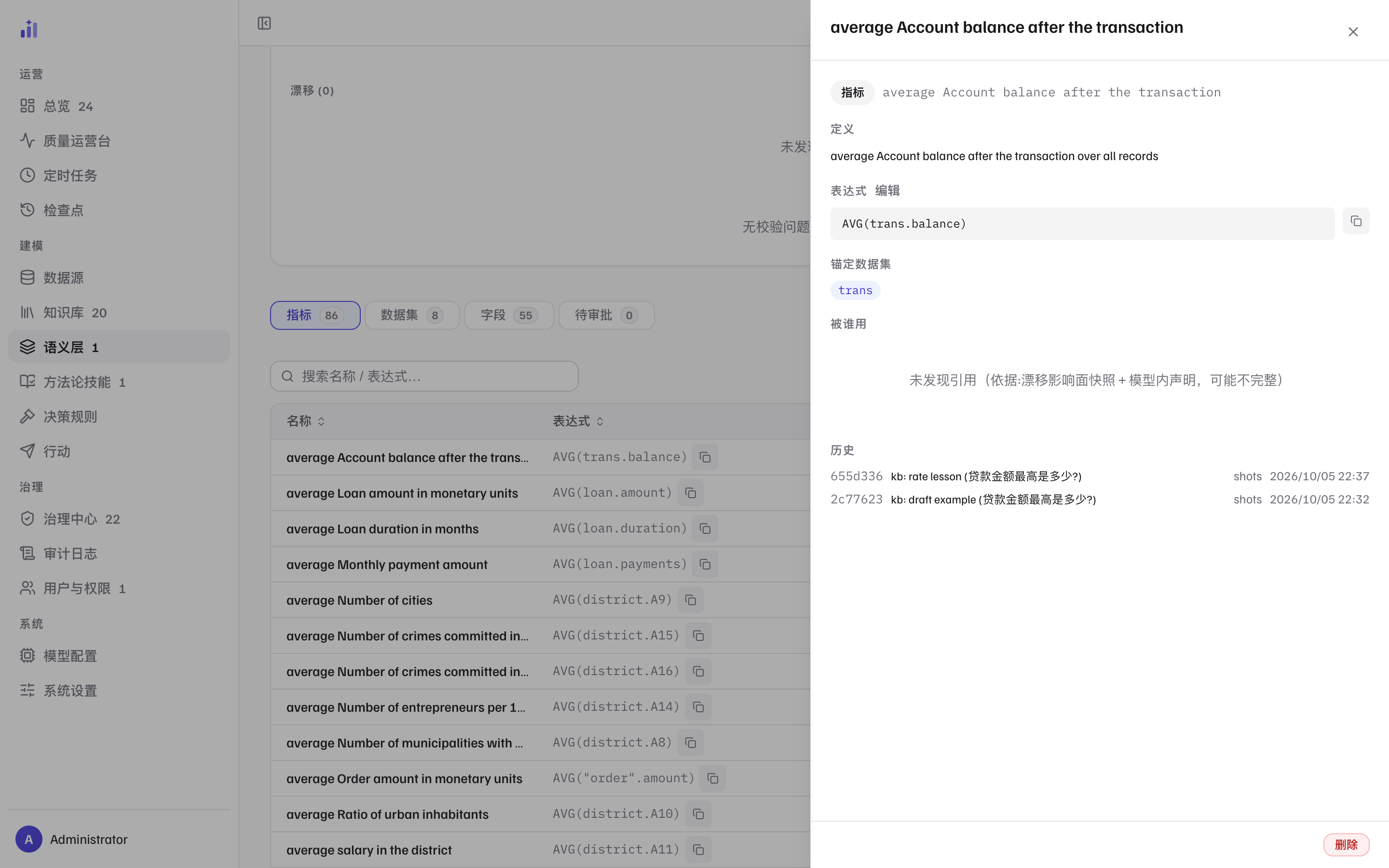Switch to the 指标 tab
This screenshot has width=1389, height=868.
click(x=315, y=315)
